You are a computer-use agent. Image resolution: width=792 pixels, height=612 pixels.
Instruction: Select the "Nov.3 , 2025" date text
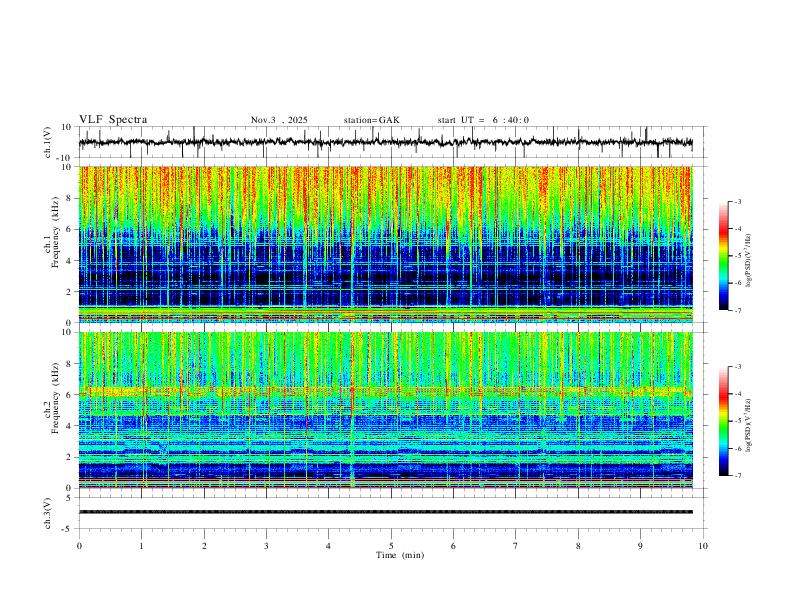[x=279, y=120]
